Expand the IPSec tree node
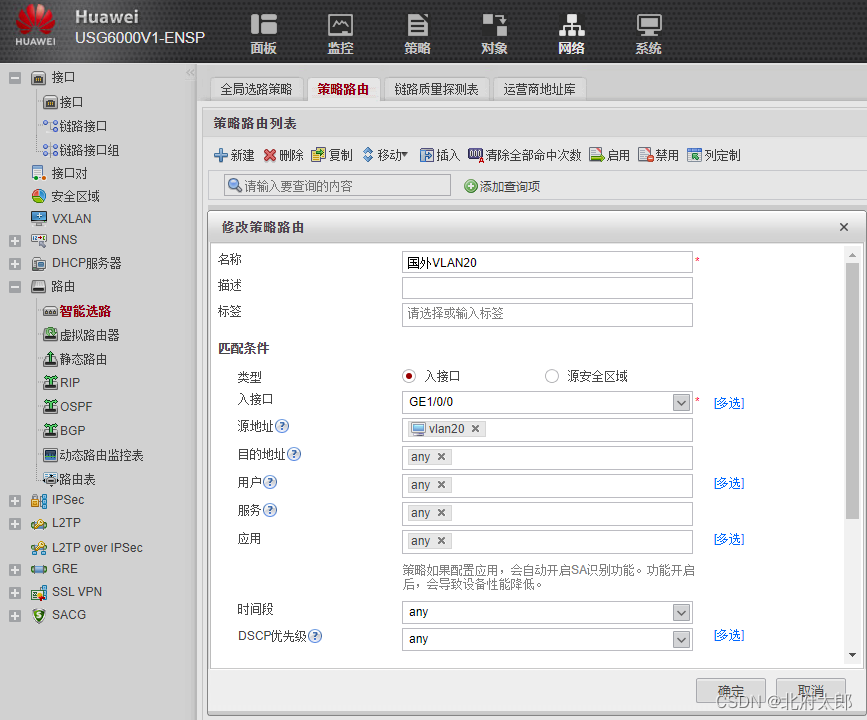This screenshot has height=720, width=867. (15, 501)
